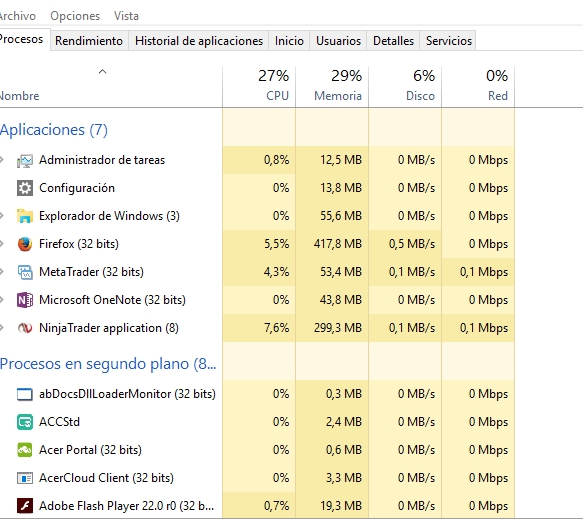
Task: Click Firefox CPU value 5,5%
Action: pos(276,244)
